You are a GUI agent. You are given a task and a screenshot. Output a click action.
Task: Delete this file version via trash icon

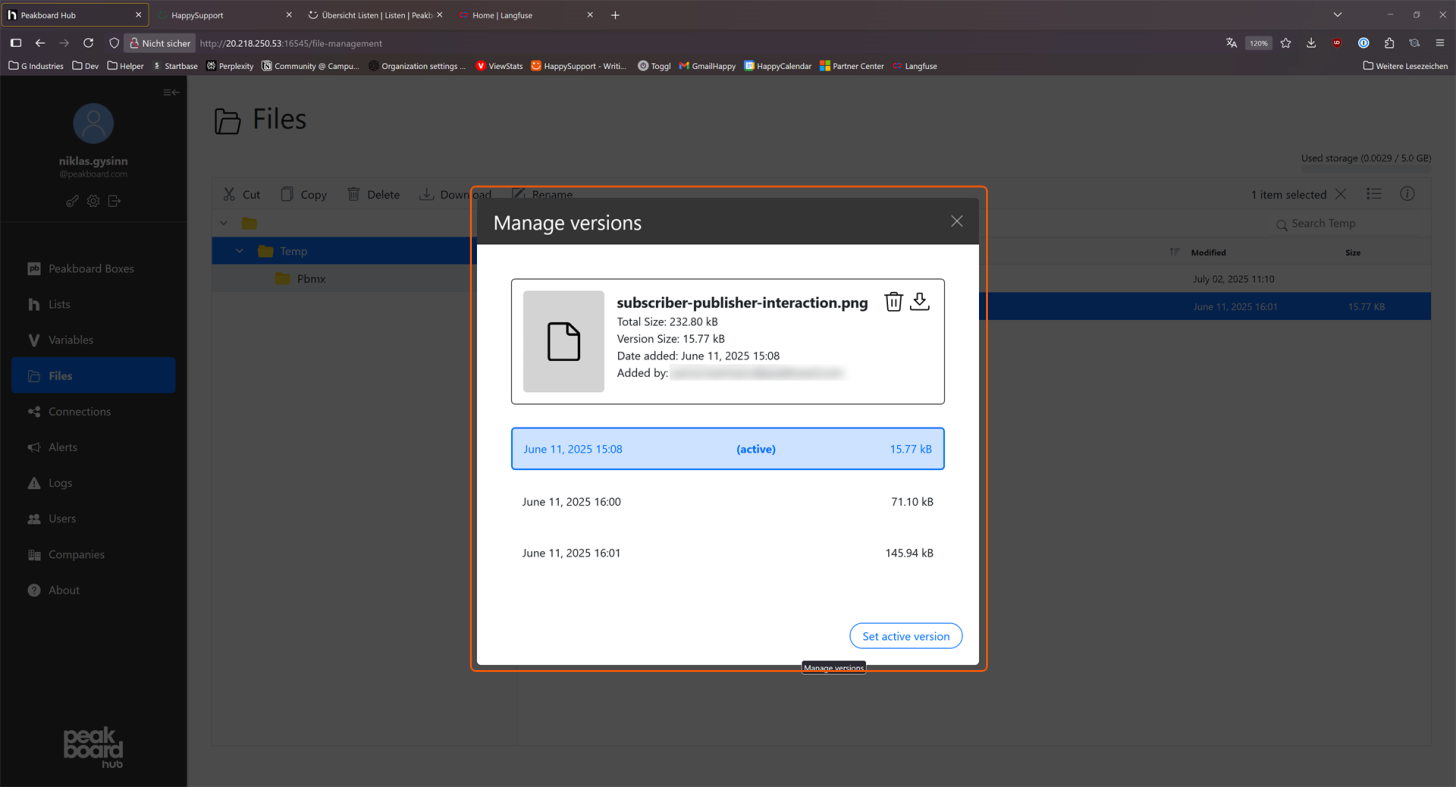tap(893, 300)
